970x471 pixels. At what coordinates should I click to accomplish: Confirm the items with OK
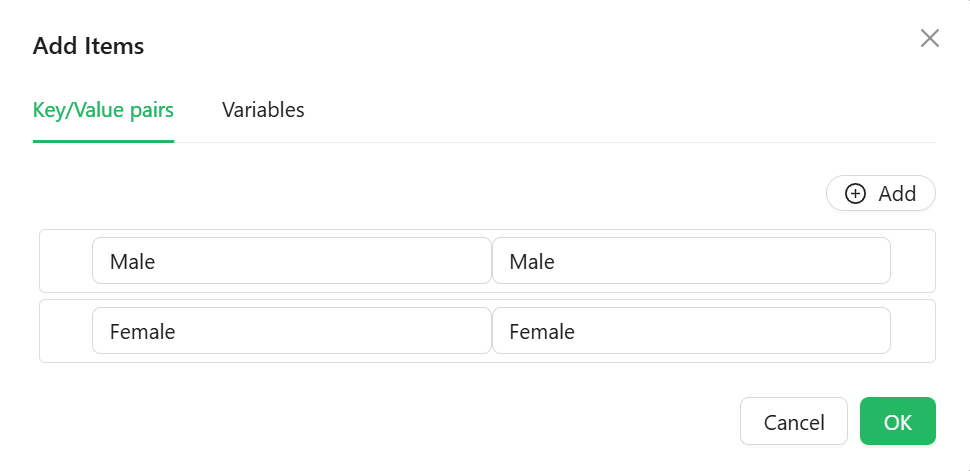897,422
